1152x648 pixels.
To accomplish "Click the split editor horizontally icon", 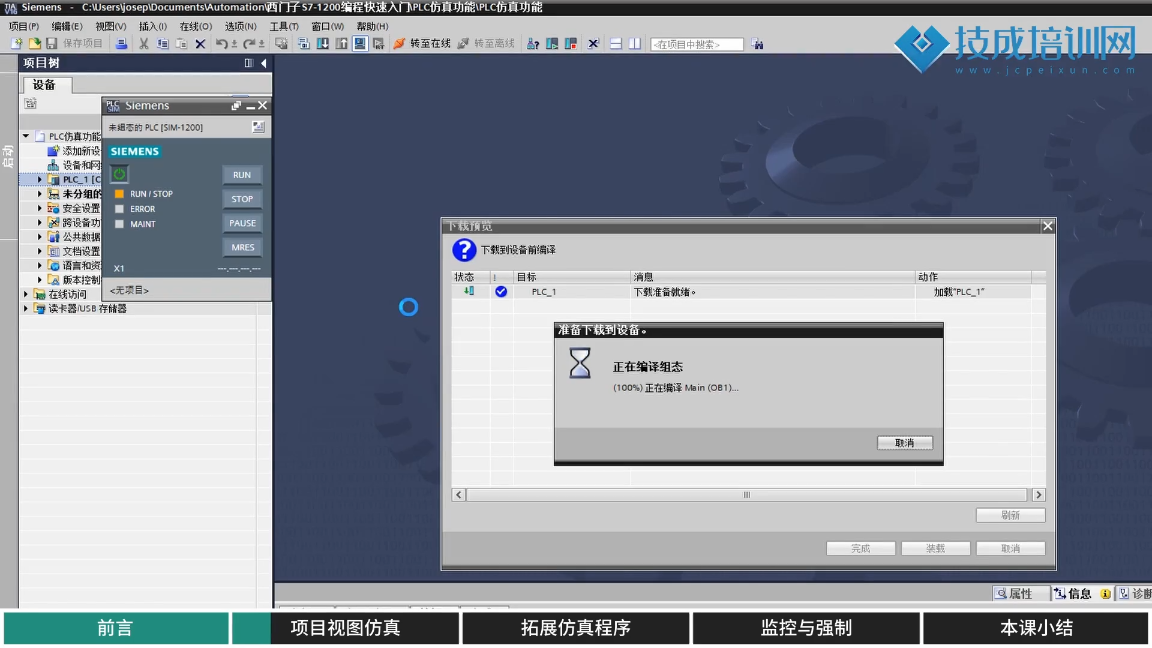I will [x=616, y=44].
